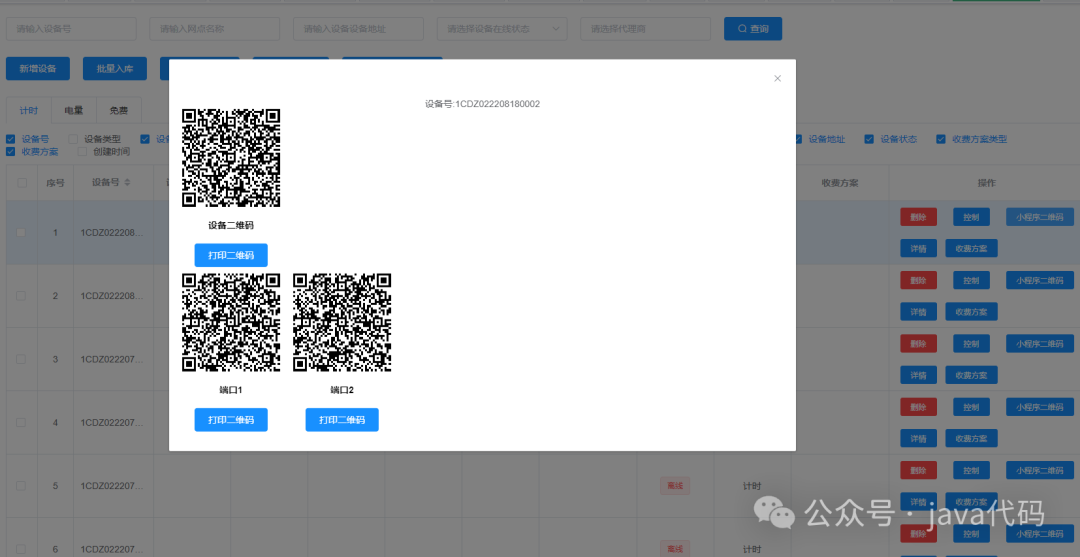Select the checkbox for row 2
The width and height of the screenshot is (1080, 557).
[x=21, y=295]
